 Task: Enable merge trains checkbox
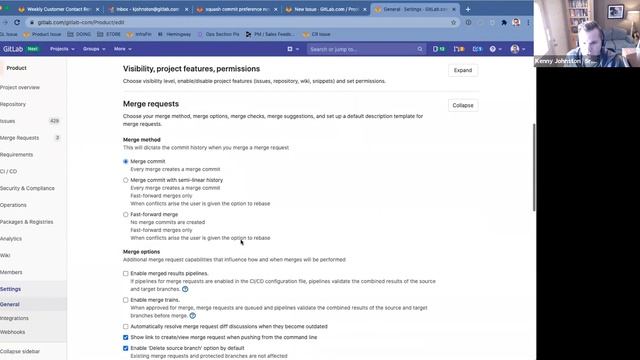(125, 300)
